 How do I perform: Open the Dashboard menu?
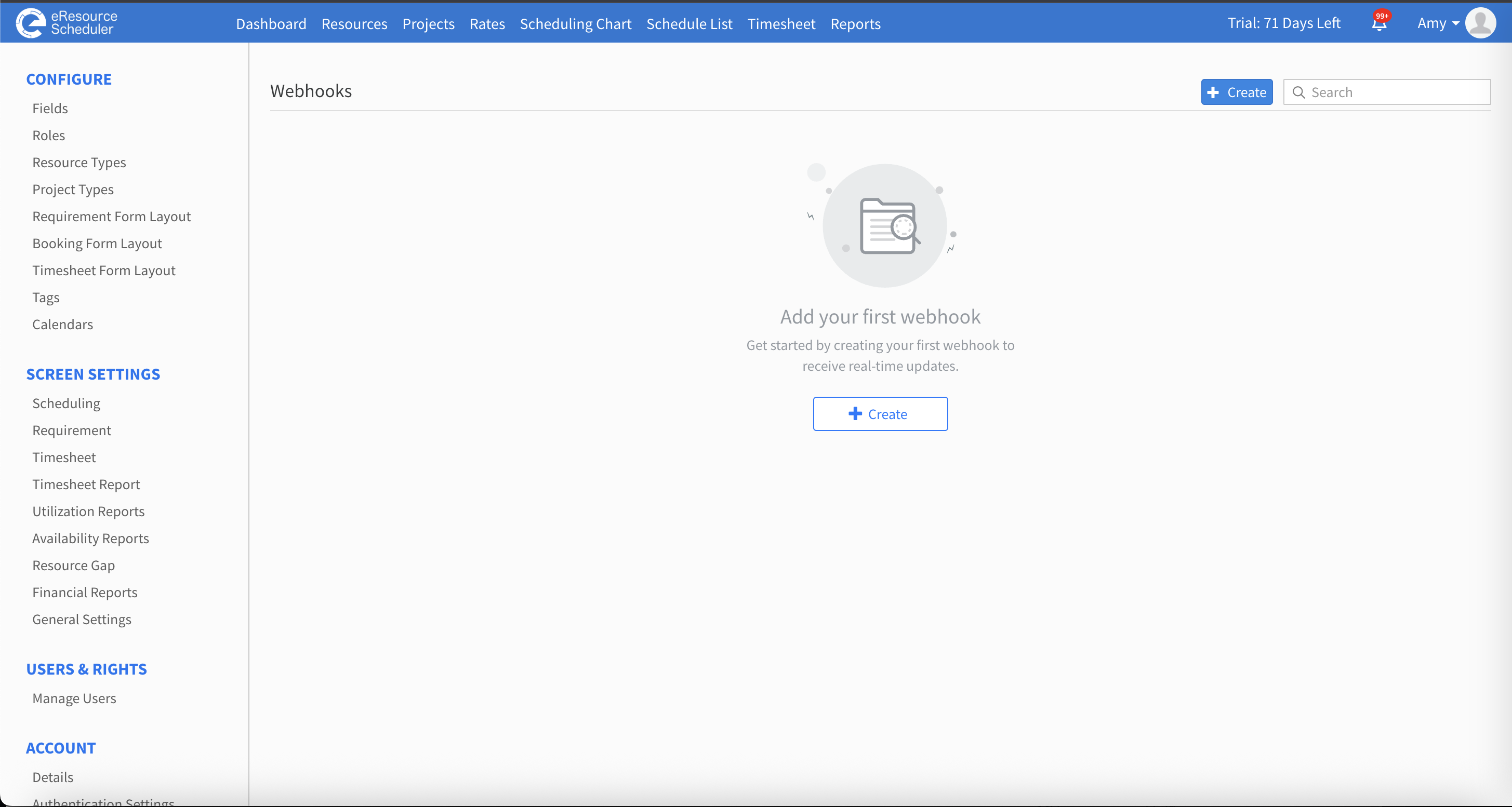pos(271,23)
